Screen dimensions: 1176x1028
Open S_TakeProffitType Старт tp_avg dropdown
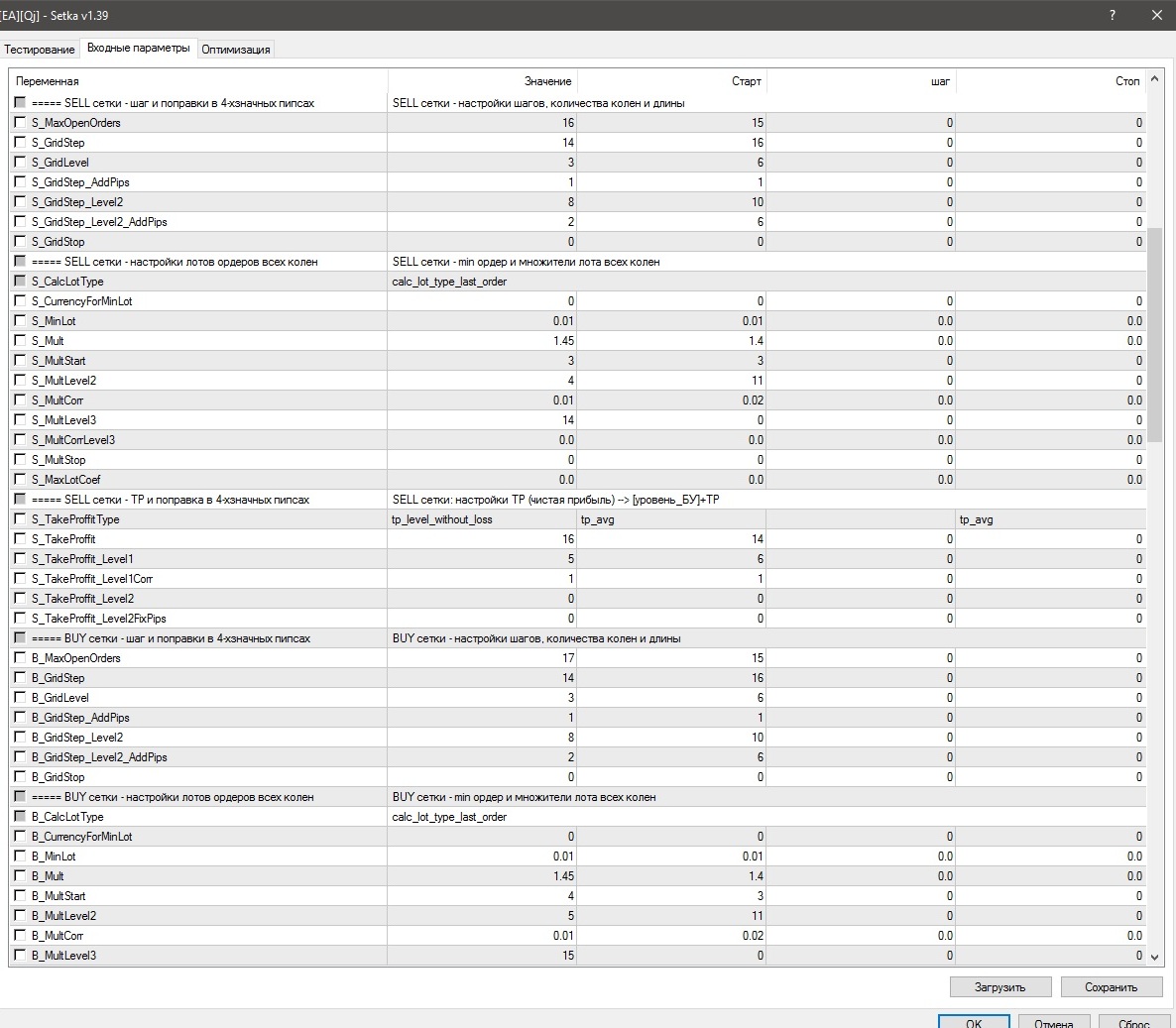pos(671,518)
